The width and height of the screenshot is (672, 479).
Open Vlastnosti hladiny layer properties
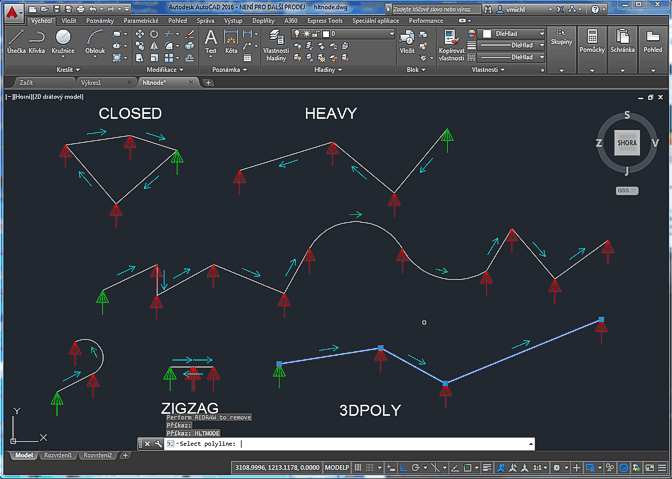[x=276, y=45]
